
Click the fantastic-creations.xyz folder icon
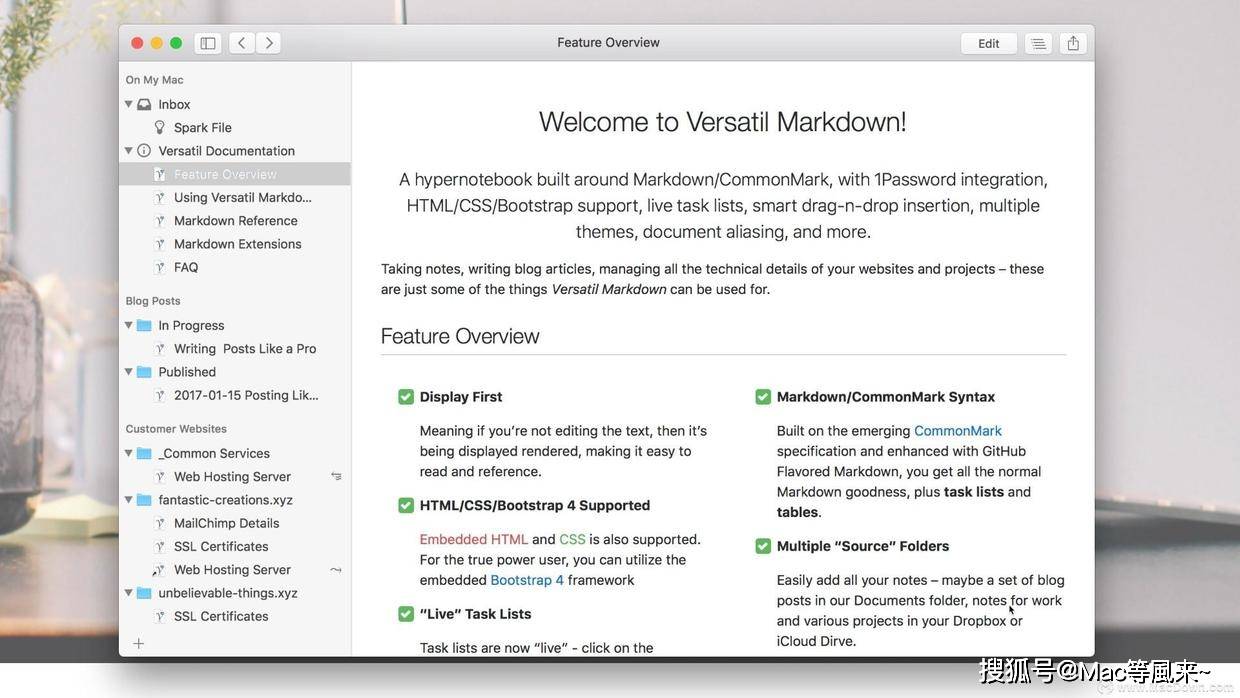(144, 500)
